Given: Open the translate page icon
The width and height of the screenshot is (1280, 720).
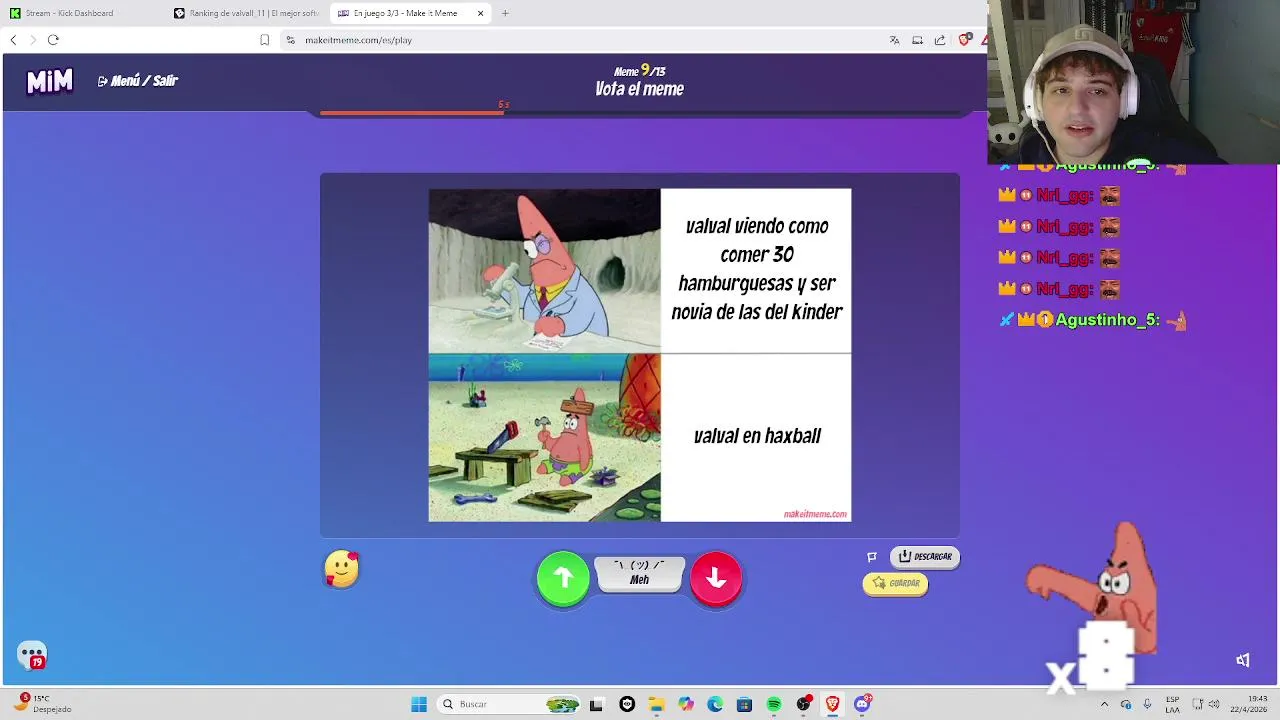Looking at the screenshot, I should pos(894,40).
